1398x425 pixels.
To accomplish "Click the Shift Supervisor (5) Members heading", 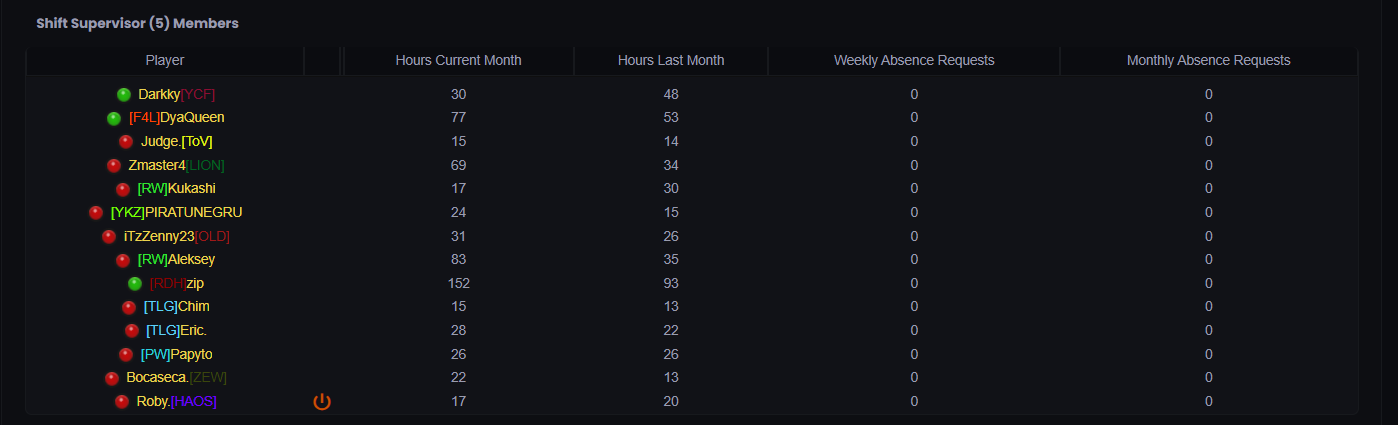I will coord(137,23).
